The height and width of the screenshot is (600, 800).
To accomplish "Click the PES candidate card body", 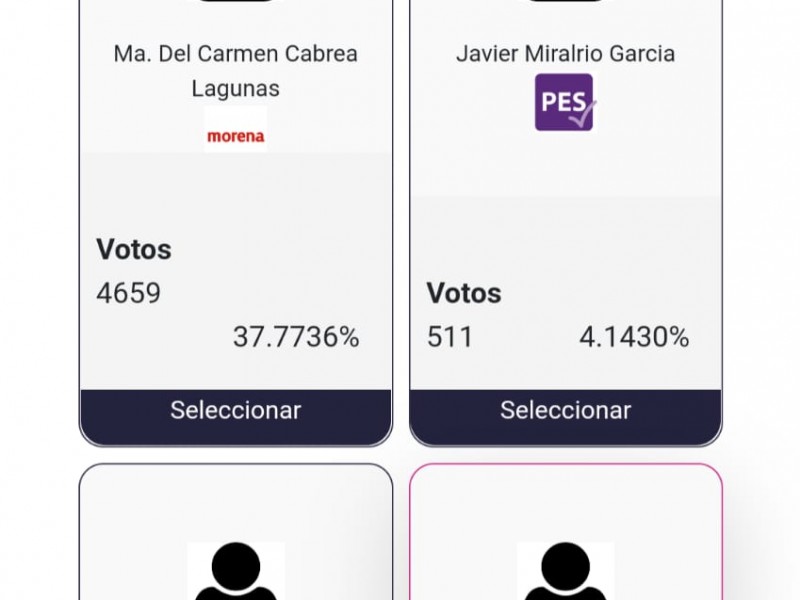I will (565, 204).
